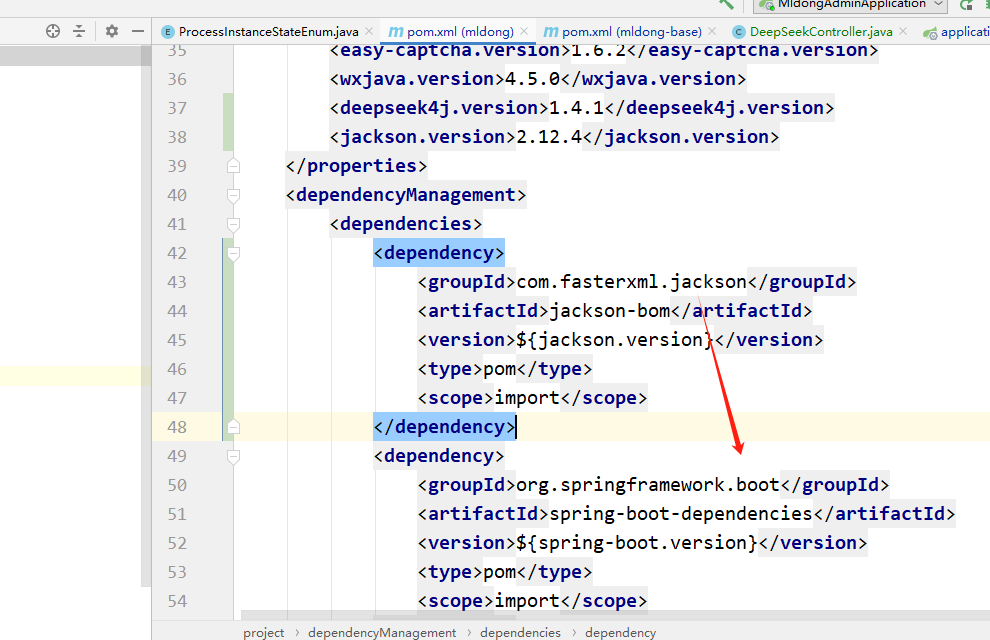The image size is (990, 640).
Task: Collapse dependencyManagement fold marker at line 40
Action: point(233,195)
